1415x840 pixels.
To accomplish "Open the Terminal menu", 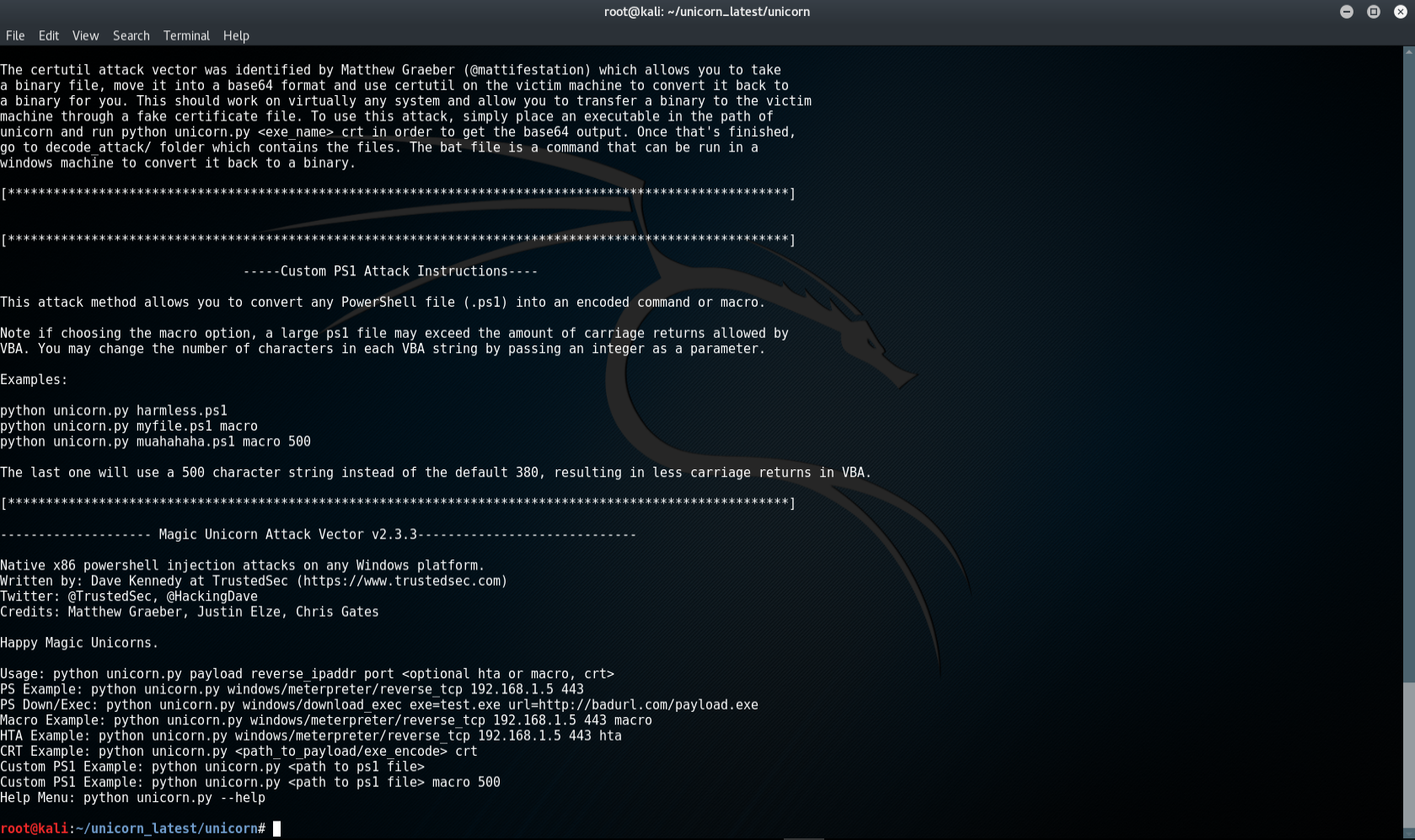I will (x=186, y=35).
